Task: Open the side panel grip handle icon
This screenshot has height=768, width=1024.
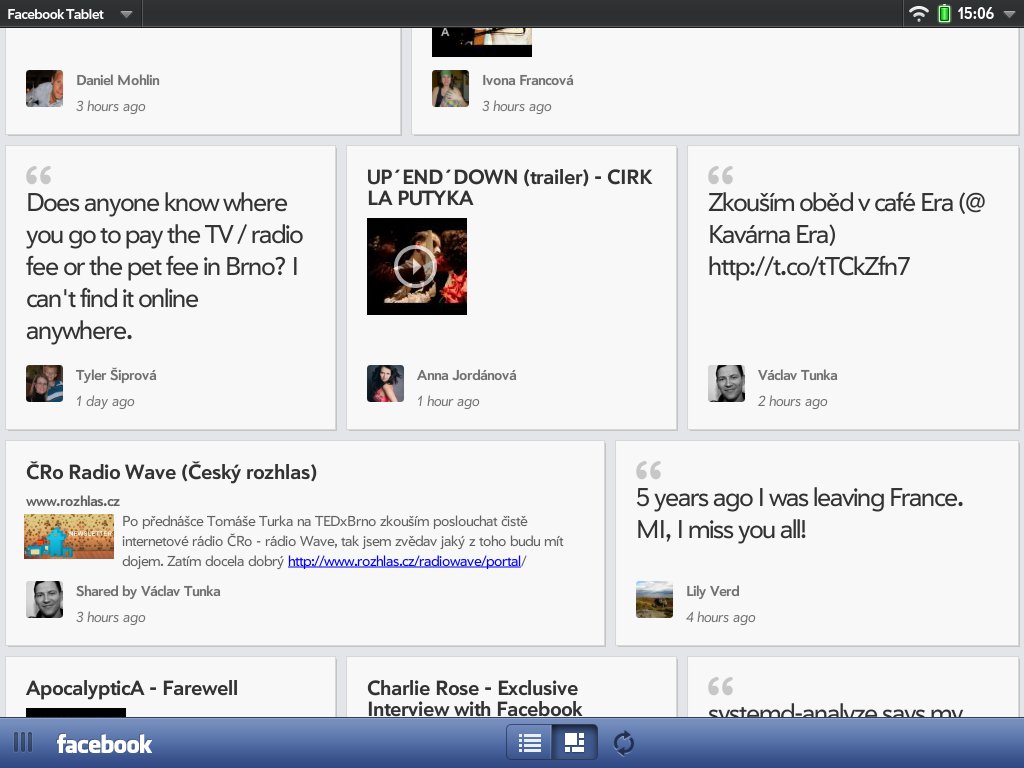Action: coord(23,743)
